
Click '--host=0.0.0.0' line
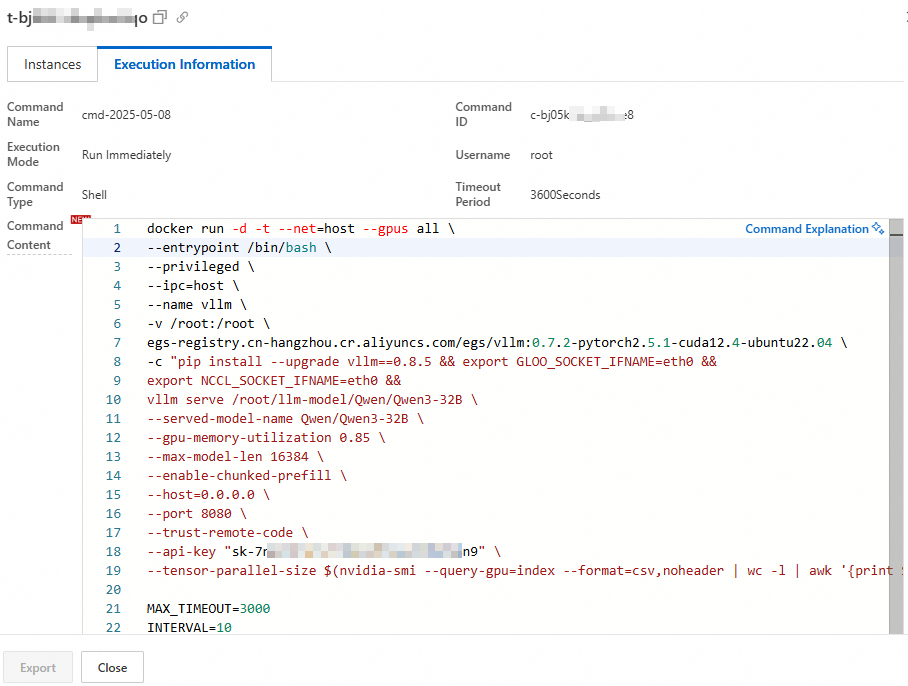click(x=208, y=495)
